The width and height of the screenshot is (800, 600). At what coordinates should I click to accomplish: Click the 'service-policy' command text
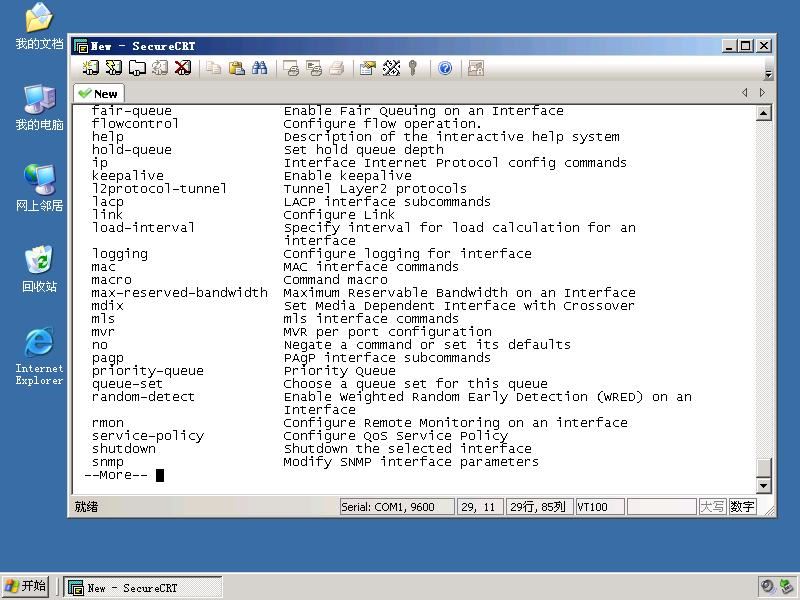(x=148, y=436)
